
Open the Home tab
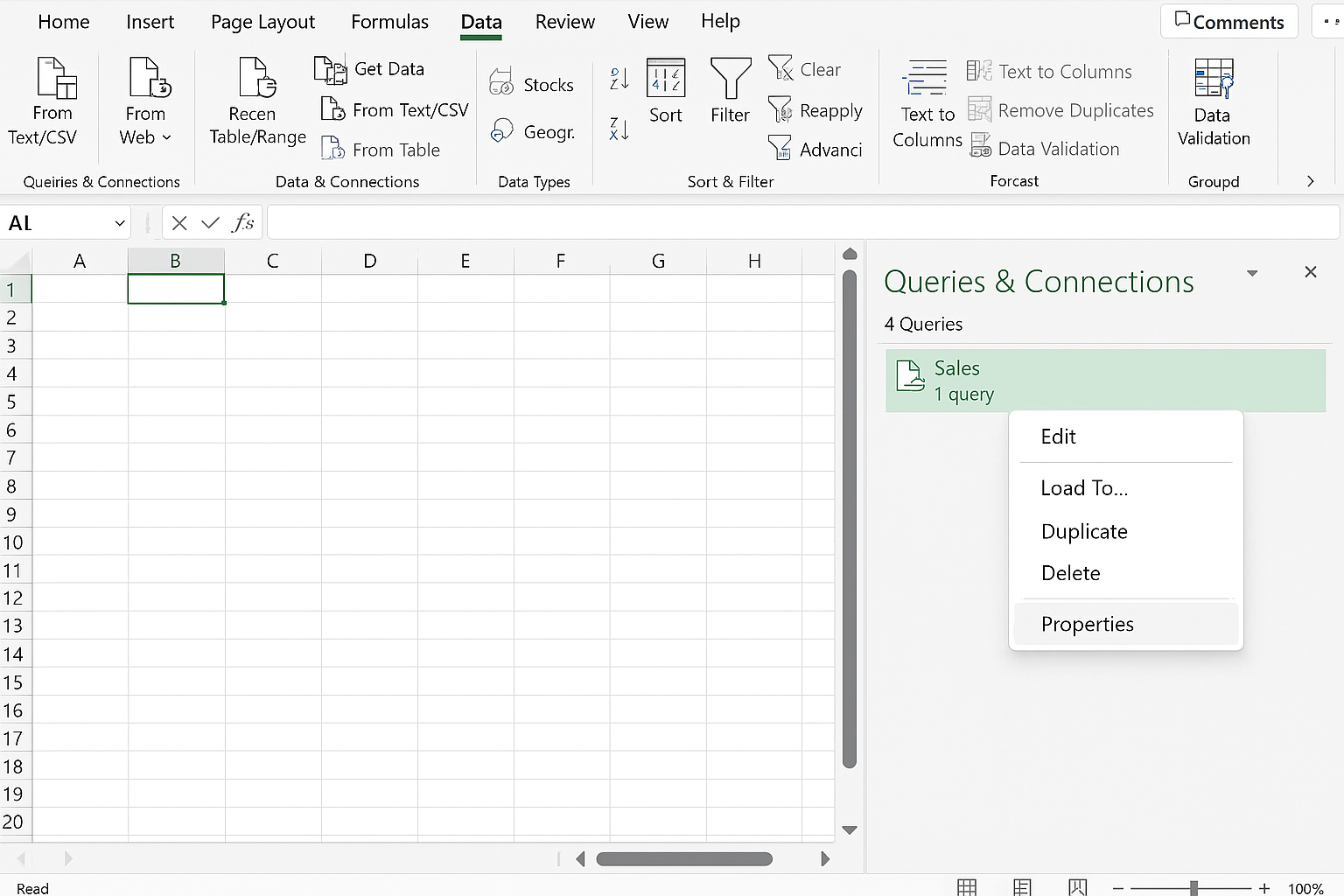pos(64,22)
